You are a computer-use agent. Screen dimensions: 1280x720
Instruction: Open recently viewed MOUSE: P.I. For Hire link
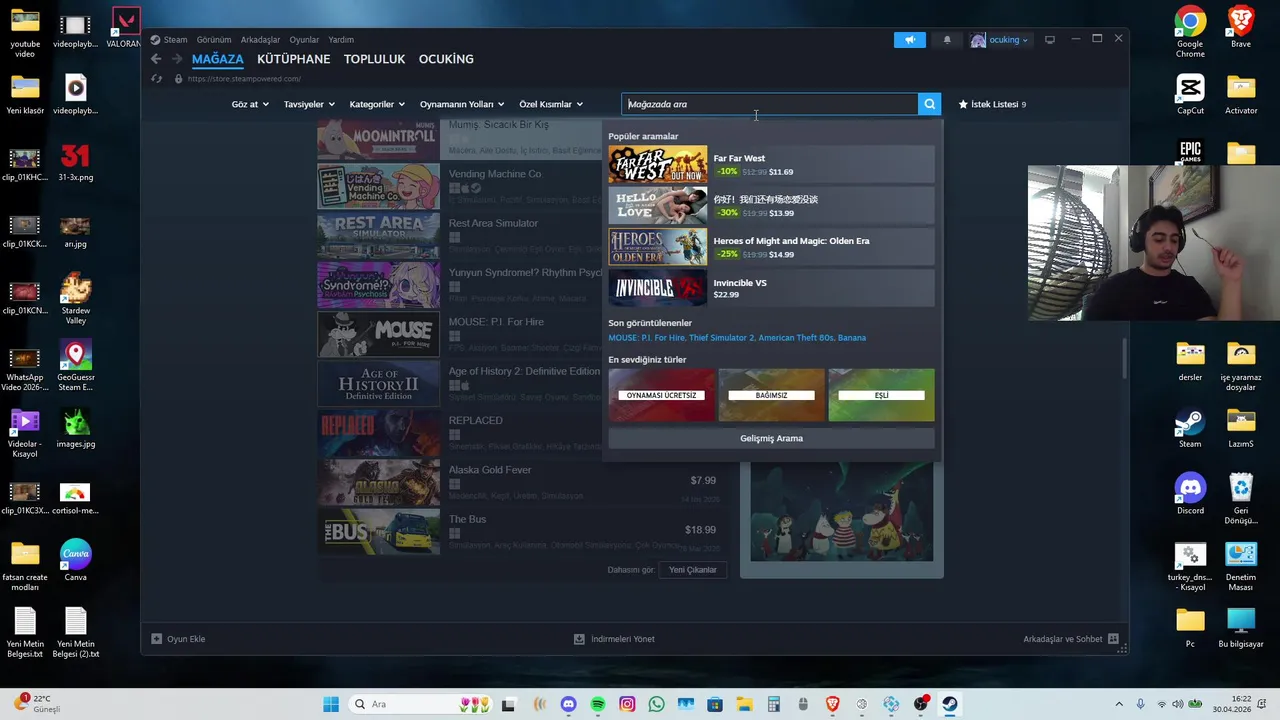tap(646, 338)
